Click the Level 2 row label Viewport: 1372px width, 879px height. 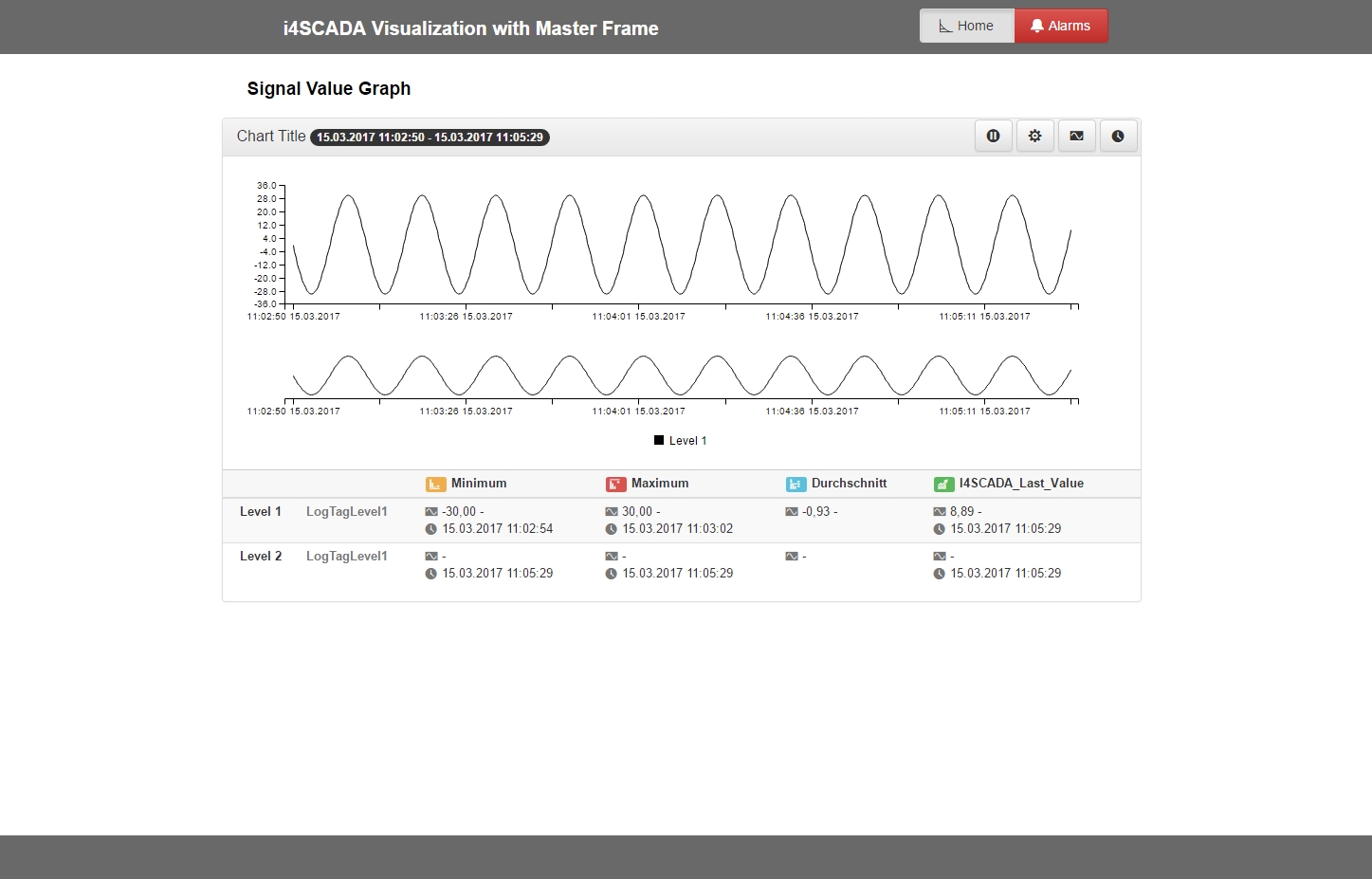[261, 556]
